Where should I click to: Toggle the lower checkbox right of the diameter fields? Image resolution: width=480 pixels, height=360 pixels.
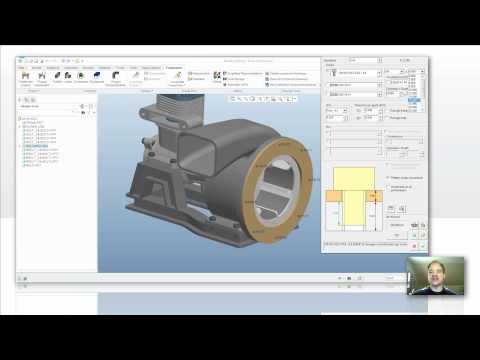pos(387,118)
